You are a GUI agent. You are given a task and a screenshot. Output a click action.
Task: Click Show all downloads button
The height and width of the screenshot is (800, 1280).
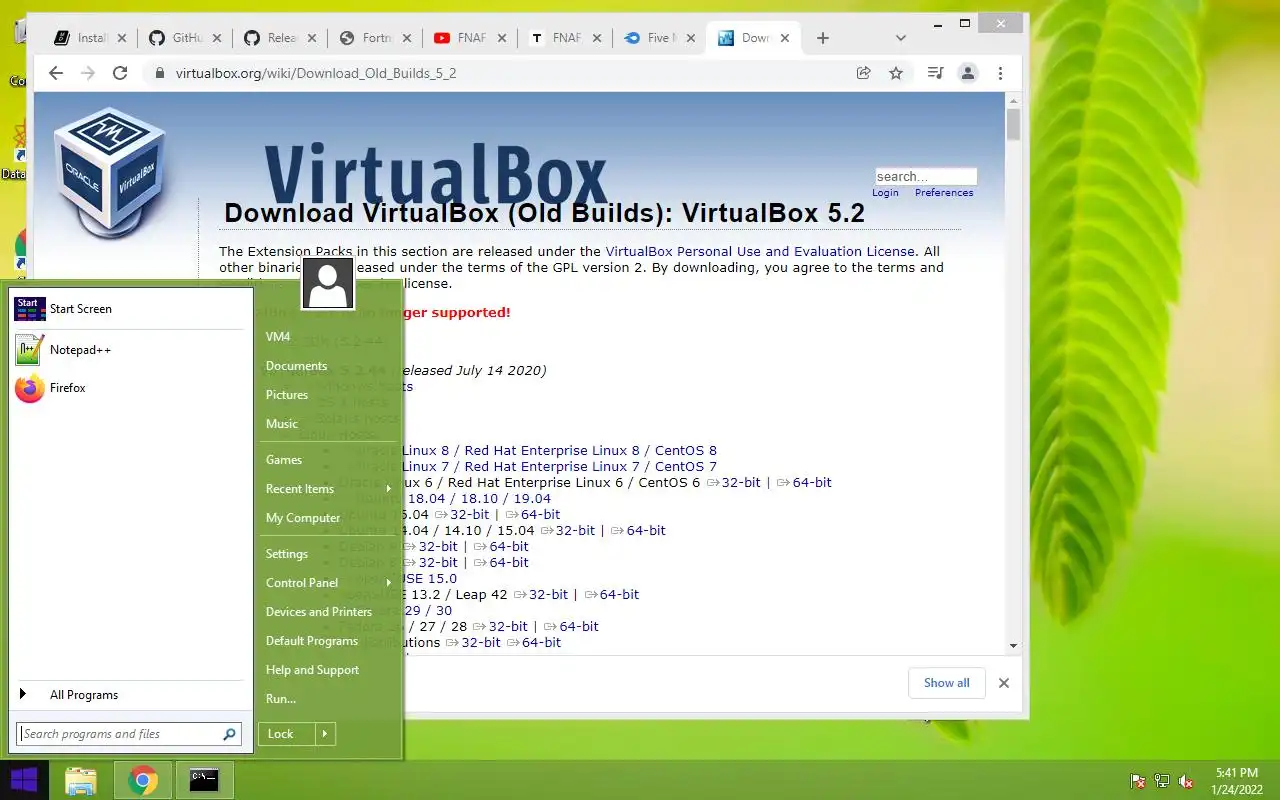point(946,683)
